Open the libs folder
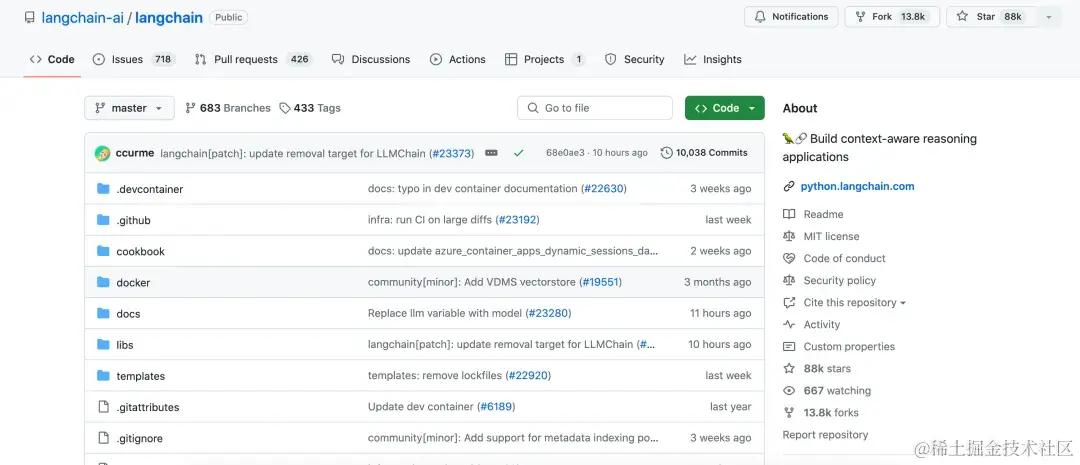The image size is (1080, 465). [125, 344]
